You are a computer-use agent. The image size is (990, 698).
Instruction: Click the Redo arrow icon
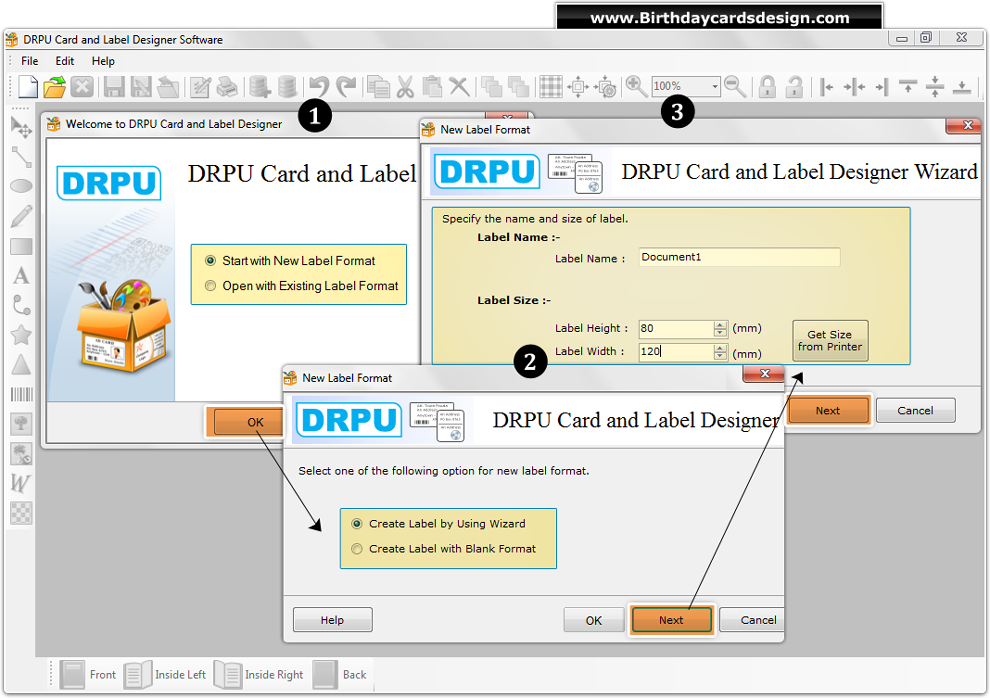346,86
